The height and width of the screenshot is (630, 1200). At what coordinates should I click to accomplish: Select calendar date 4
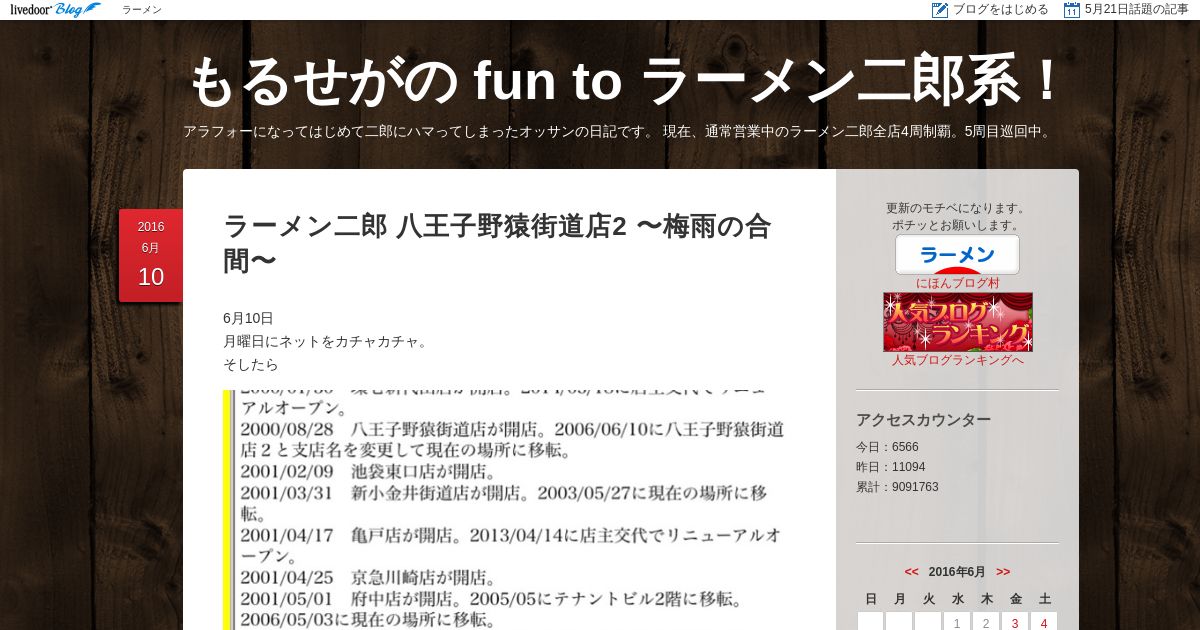[x=1044, y=624]
